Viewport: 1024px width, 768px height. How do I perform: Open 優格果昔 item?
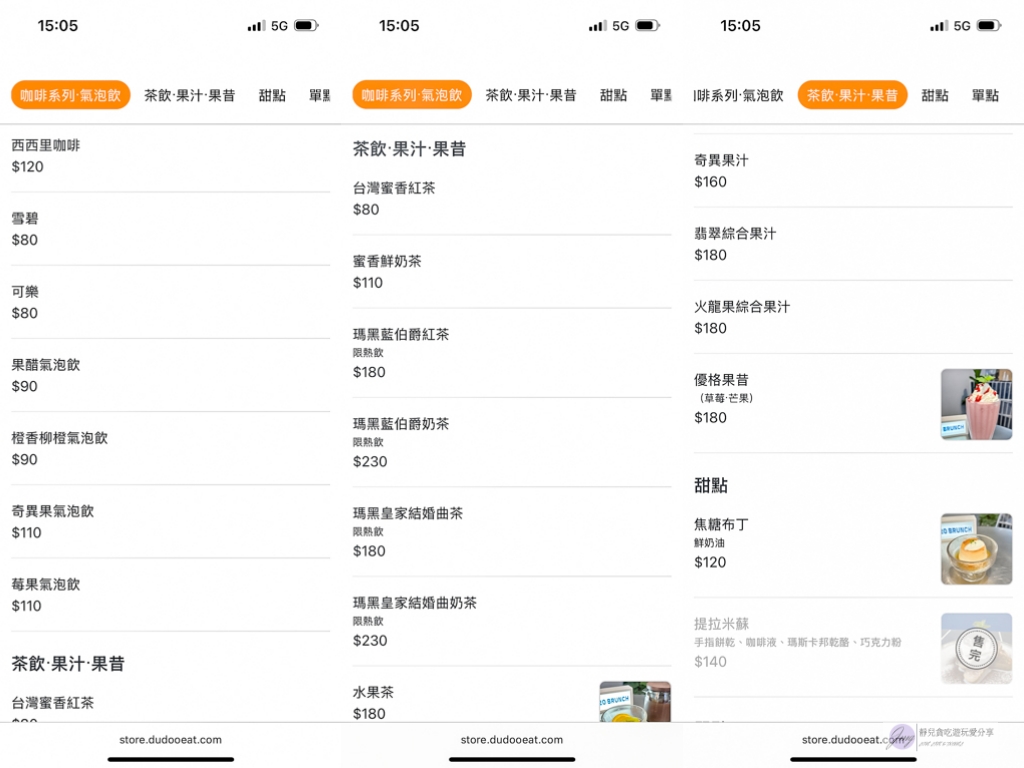pyautogui.click(x=853, y=404)
